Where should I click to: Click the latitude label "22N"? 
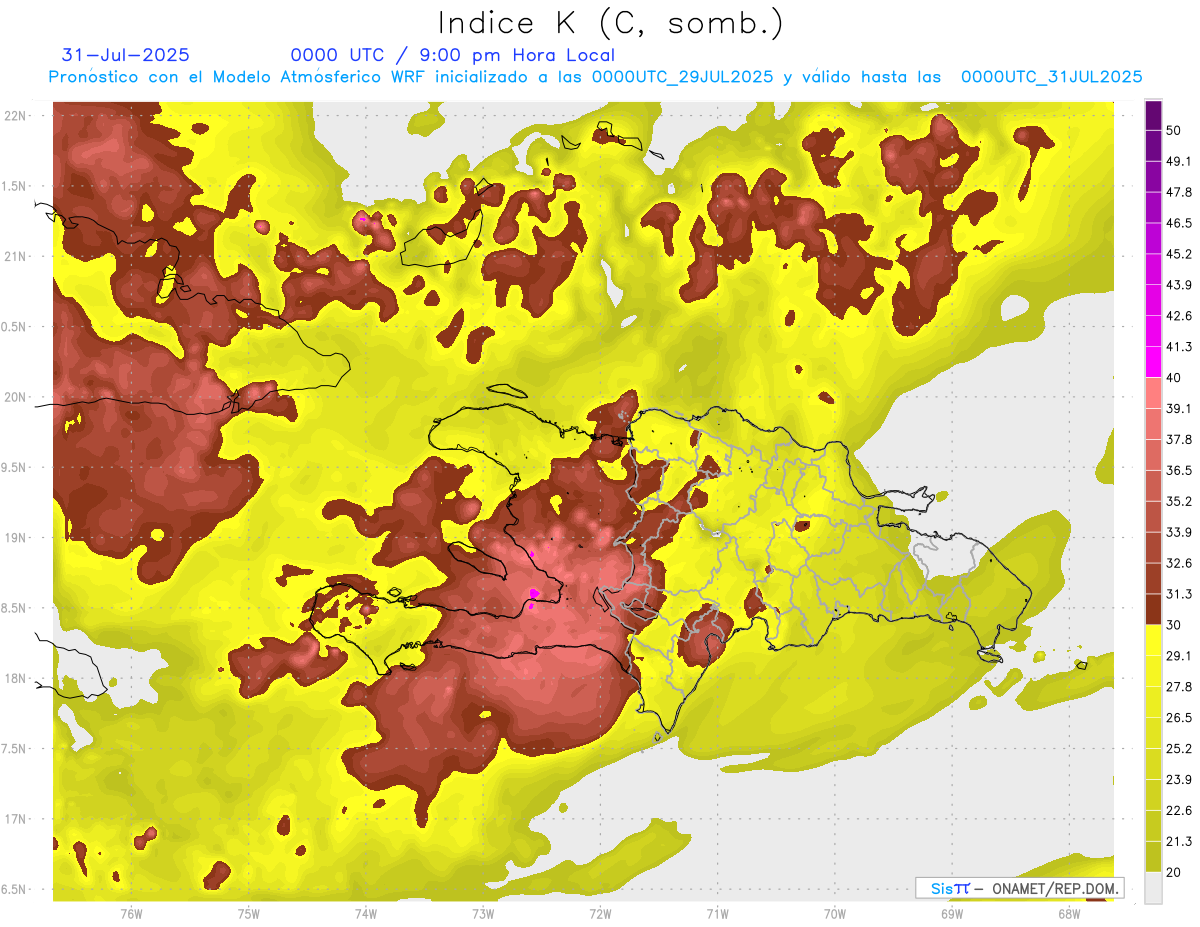point(16,116)
